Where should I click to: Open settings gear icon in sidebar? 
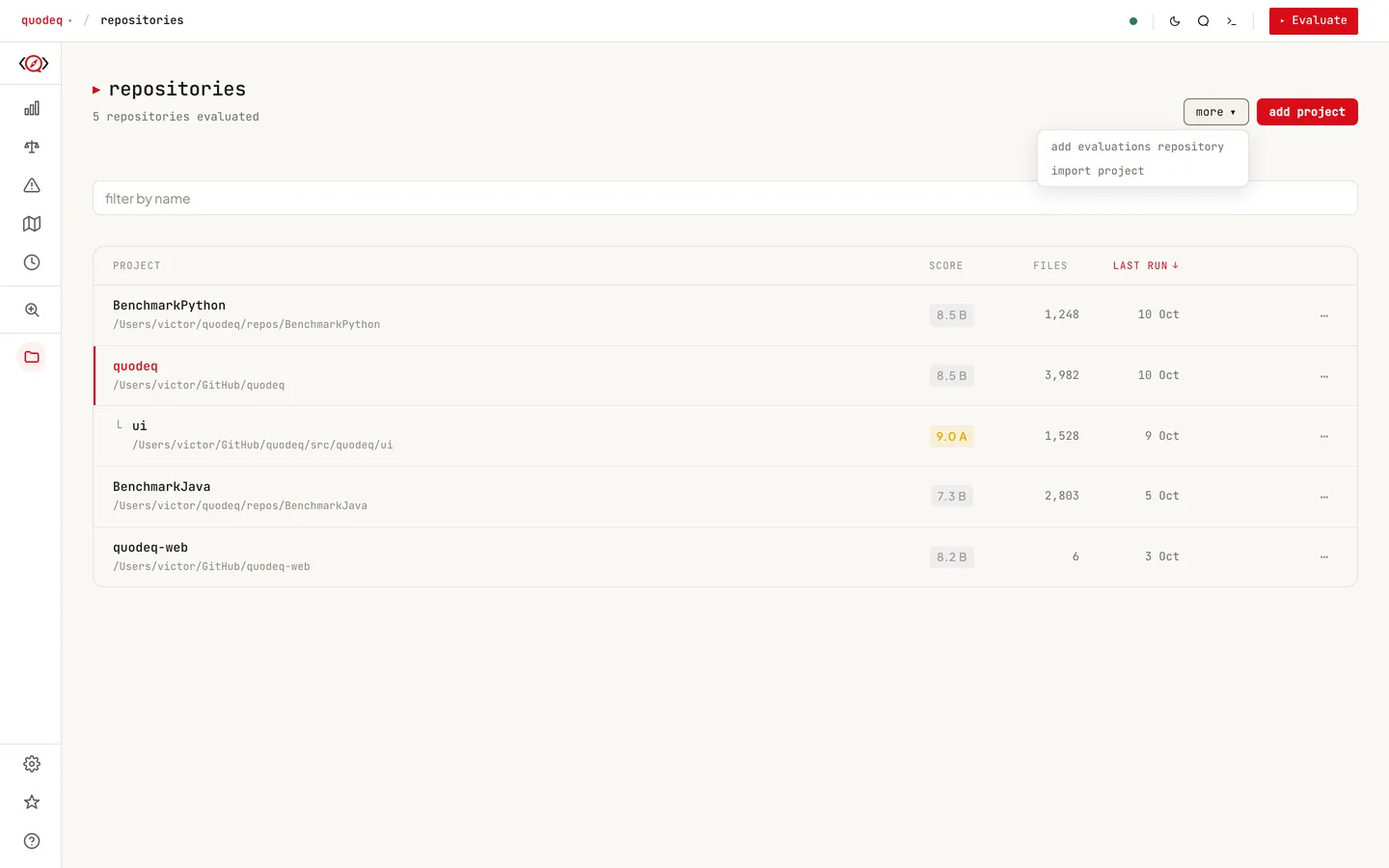(32, 764)
